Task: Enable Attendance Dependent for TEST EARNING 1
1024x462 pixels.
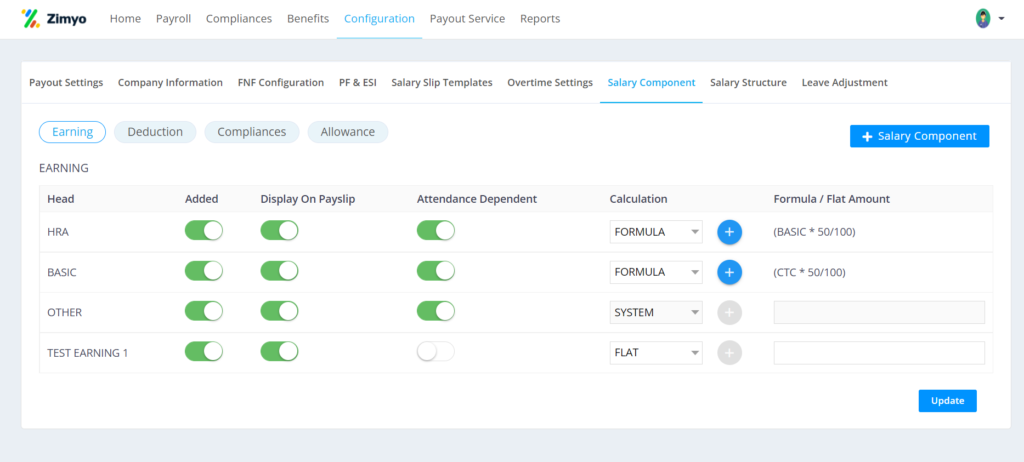Action: point(436,352)
